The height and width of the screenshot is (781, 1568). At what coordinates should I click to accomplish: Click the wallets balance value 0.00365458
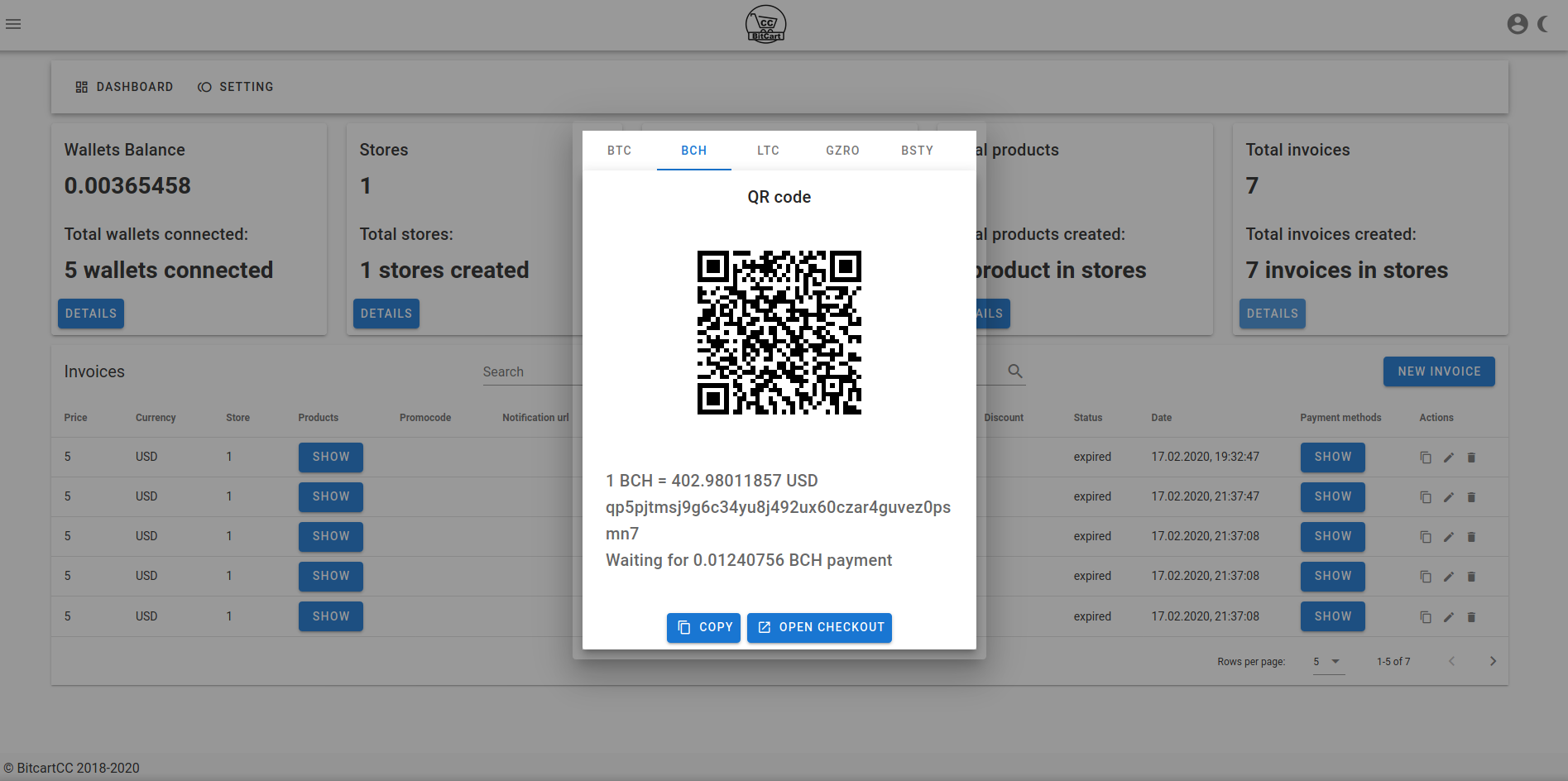127,185
